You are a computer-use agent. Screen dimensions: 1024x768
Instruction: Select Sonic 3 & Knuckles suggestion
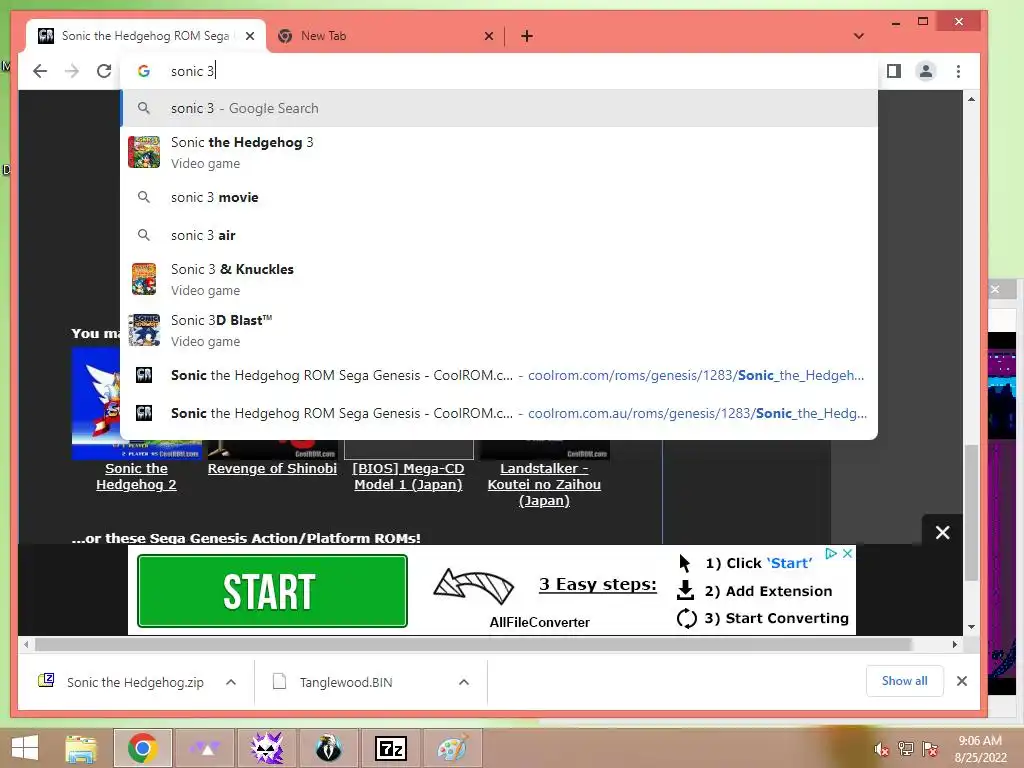click(x=499, y=280)
